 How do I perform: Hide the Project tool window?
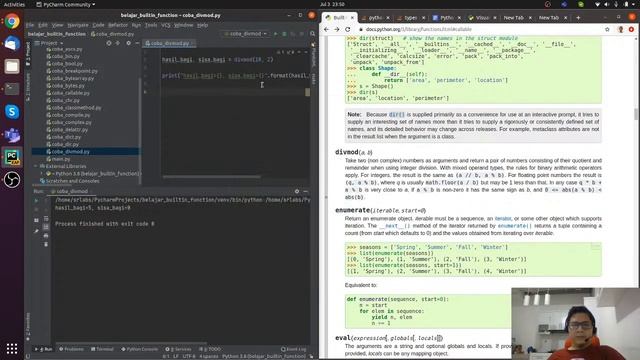point(137,43)
